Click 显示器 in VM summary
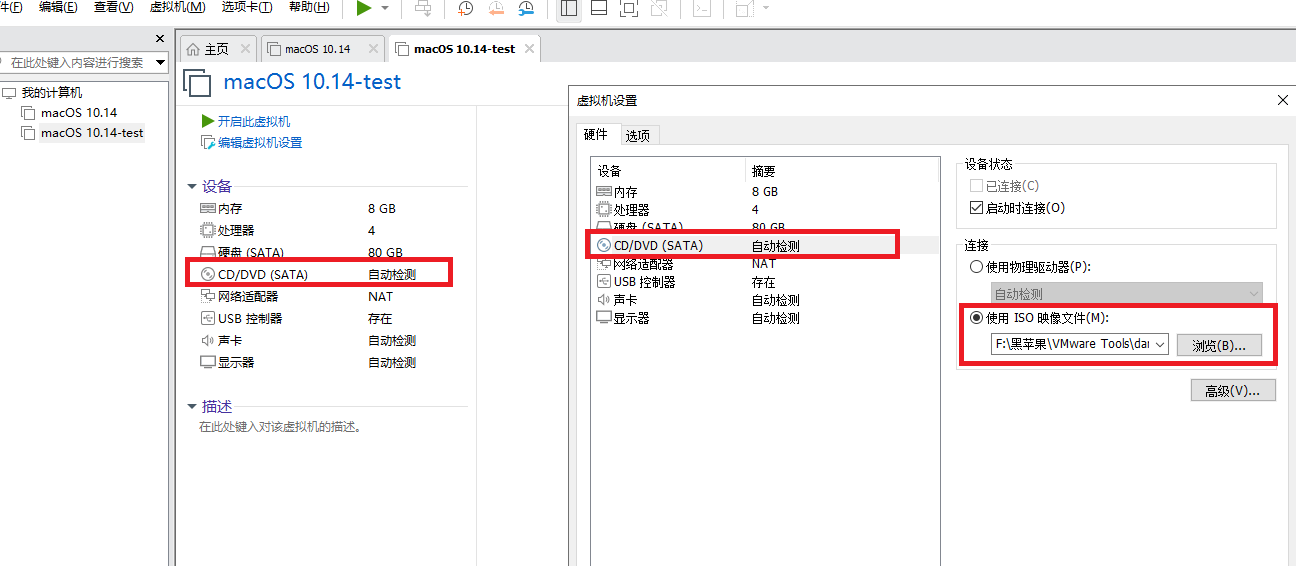This screenshot has height=566, width=1296. 236,362
